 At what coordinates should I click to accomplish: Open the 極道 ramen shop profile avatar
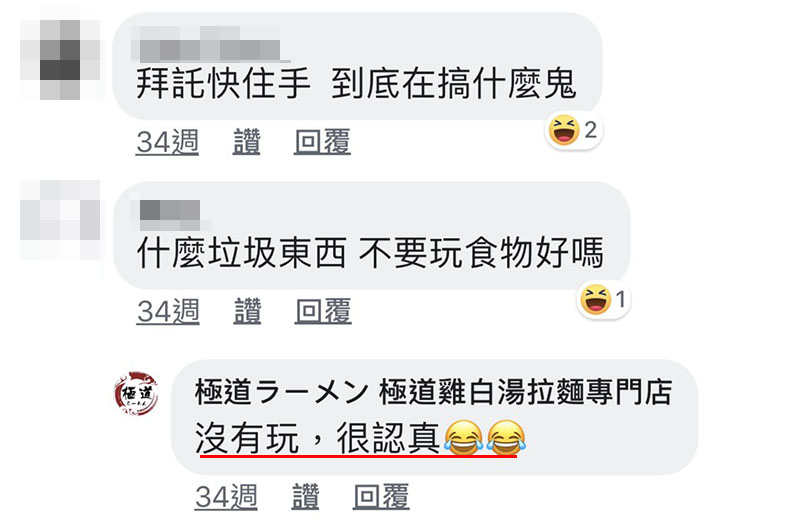tap(136, 393)
